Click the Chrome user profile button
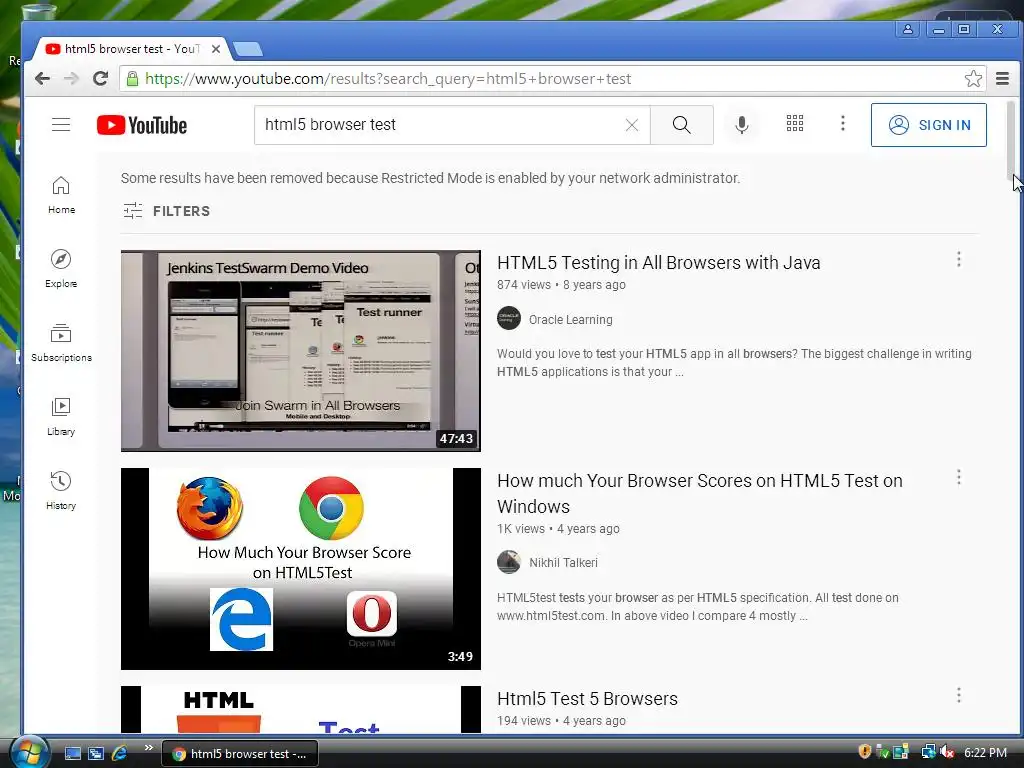 tap(908, 29)
